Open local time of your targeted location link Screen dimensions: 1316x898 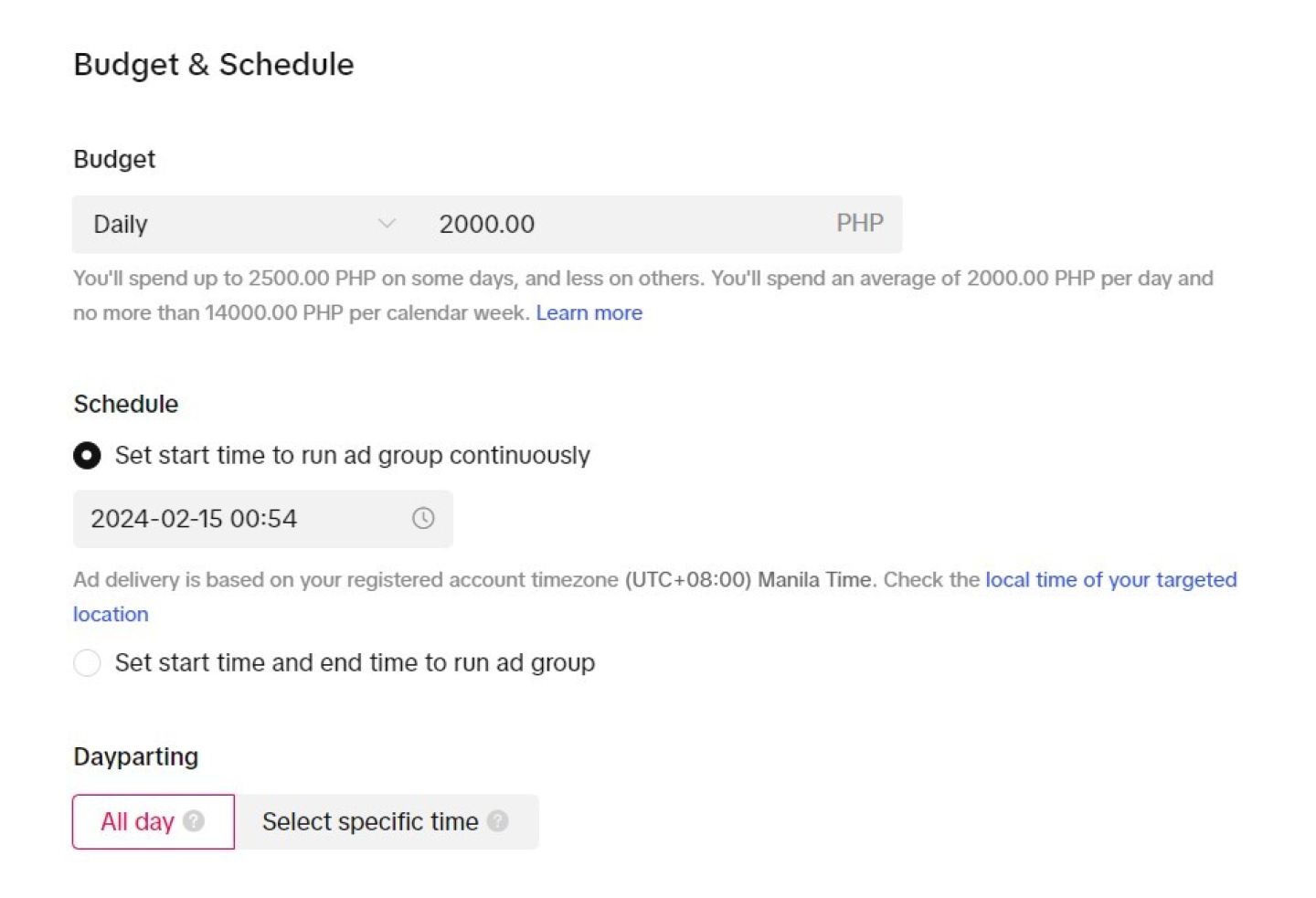pyautogui.click(x=1109, y=580)
